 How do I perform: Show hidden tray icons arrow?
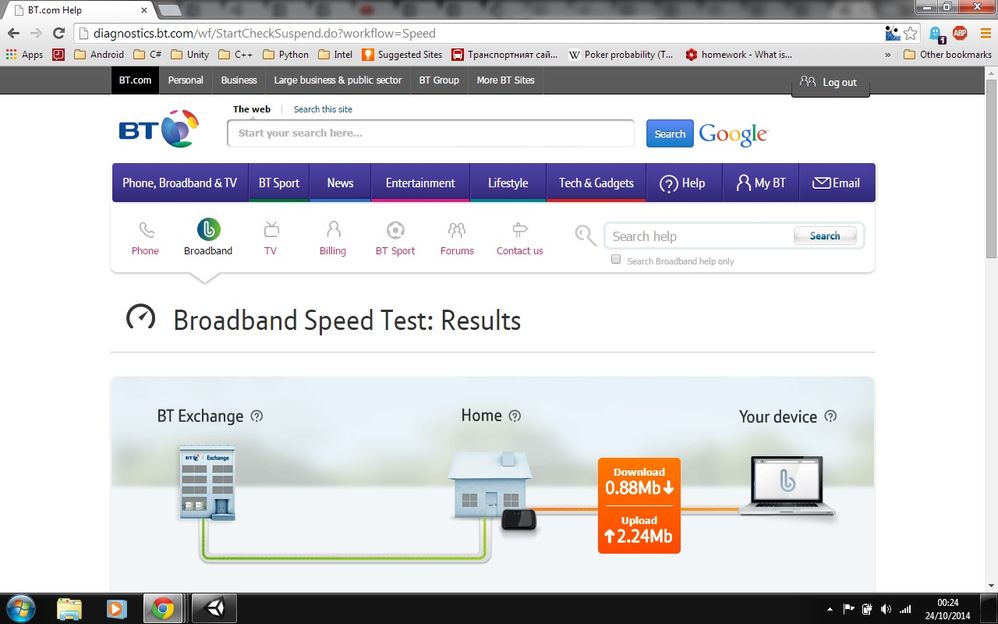point(829,609)
